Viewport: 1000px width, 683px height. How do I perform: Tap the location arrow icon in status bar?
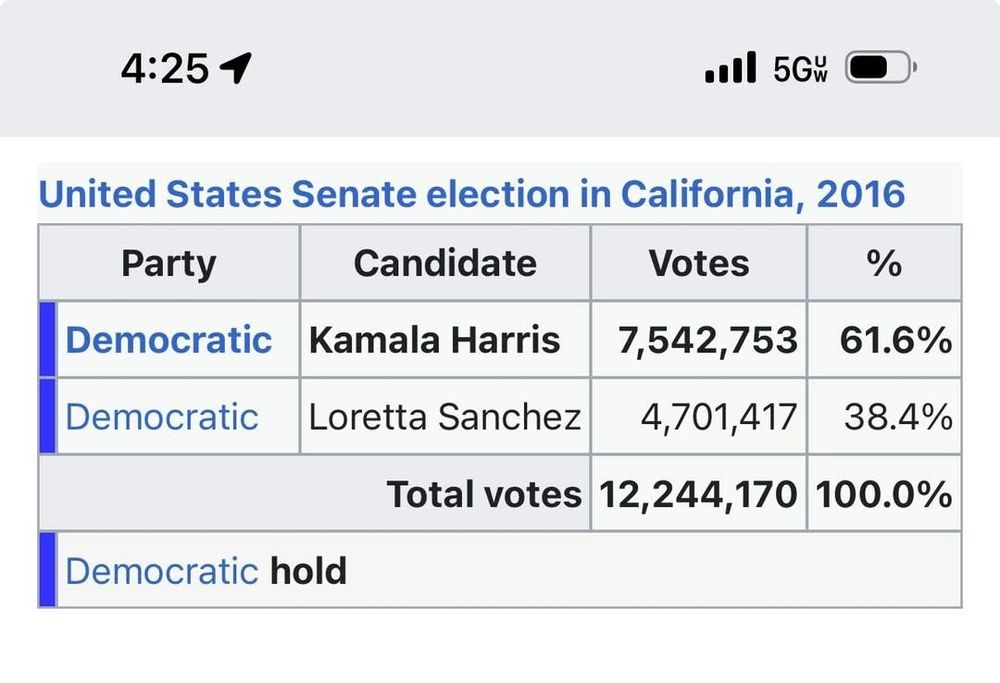pyautogui.click(x=235, y=67)
